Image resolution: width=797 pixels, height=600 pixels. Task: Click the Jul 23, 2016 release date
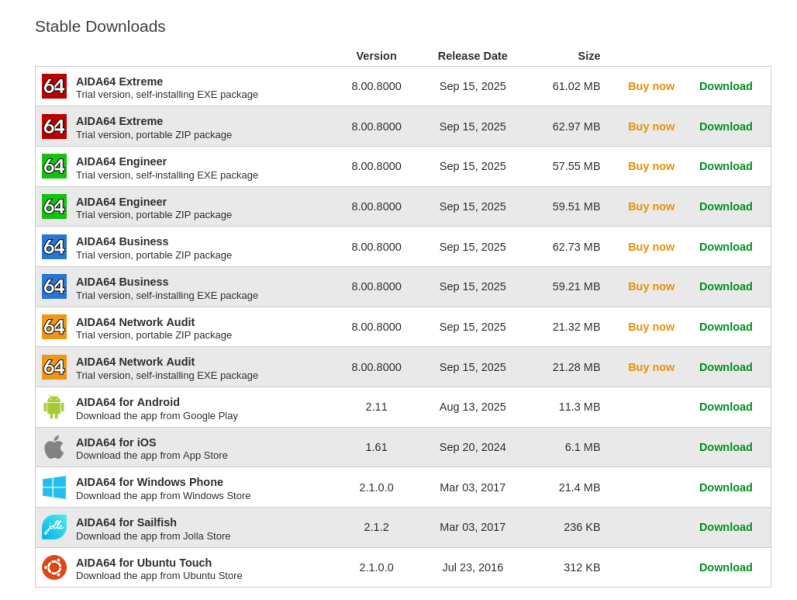[x=473, y=567]
